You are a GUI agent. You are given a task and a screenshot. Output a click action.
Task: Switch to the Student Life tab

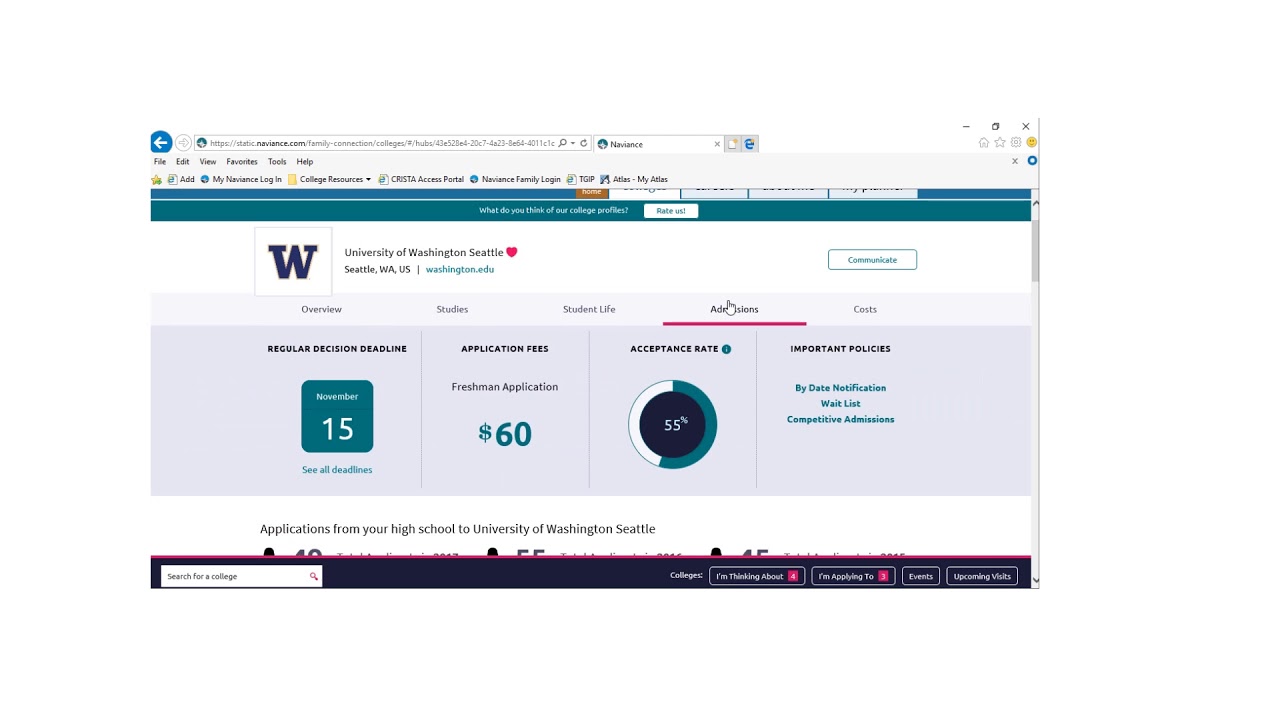[589, 309]
